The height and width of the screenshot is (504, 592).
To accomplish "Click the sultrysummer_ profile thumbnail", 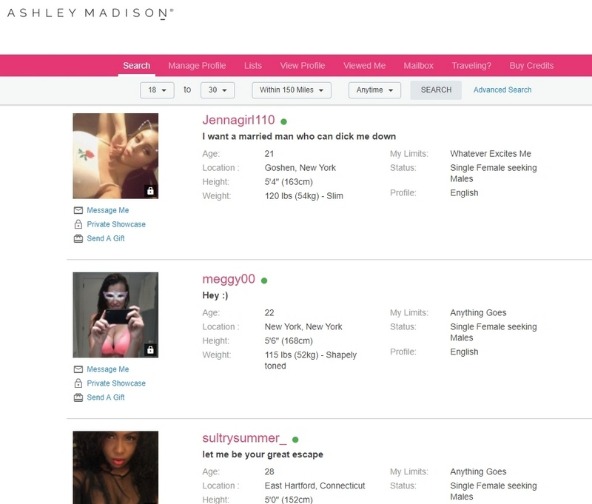I will [116, 467].
